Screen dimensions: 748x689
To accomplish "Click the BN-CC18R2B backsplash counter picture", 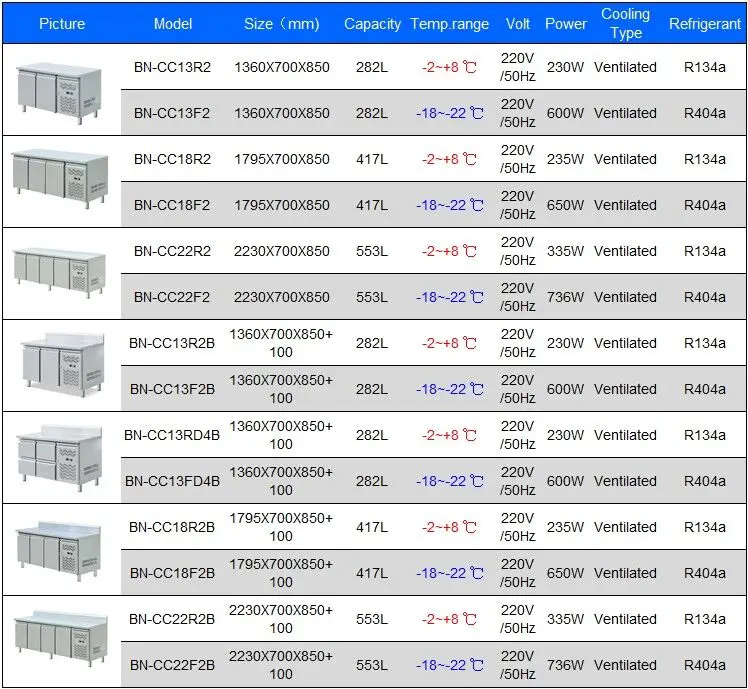I will (x=59, y=550).
